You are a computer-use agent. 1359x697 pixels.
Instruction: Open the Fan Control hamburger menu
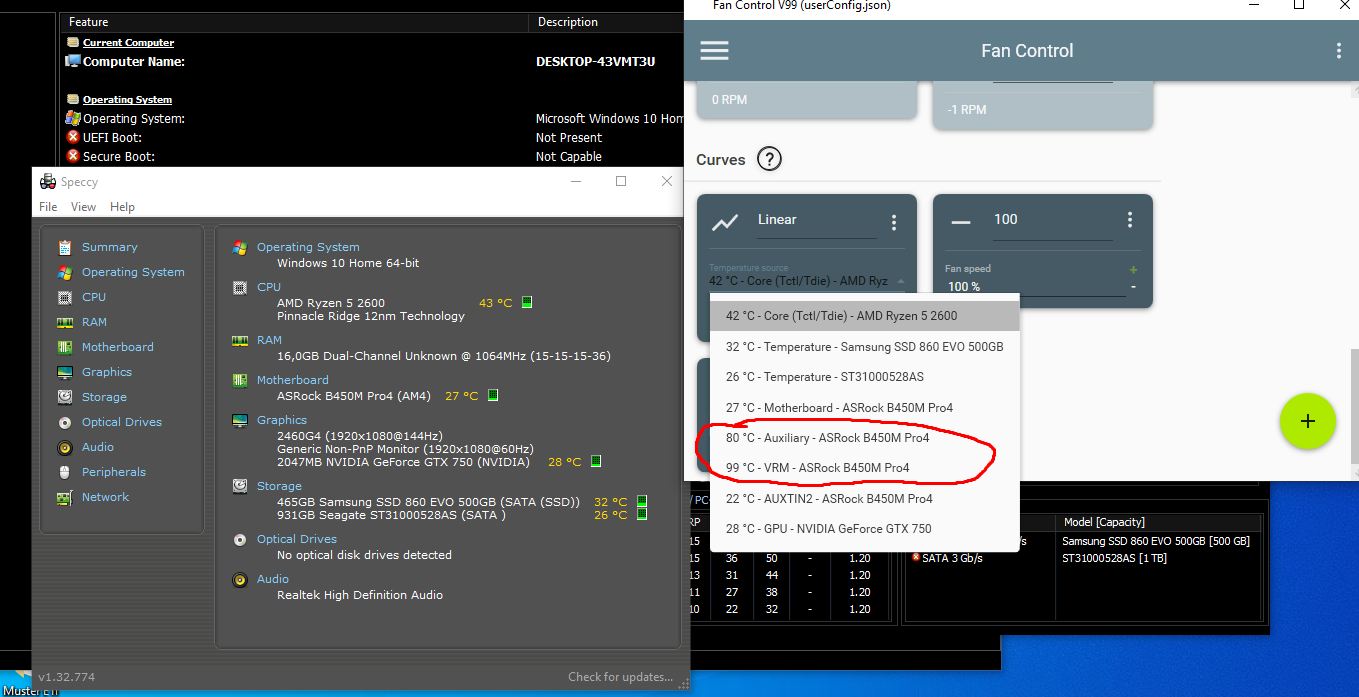coord(714,51)
